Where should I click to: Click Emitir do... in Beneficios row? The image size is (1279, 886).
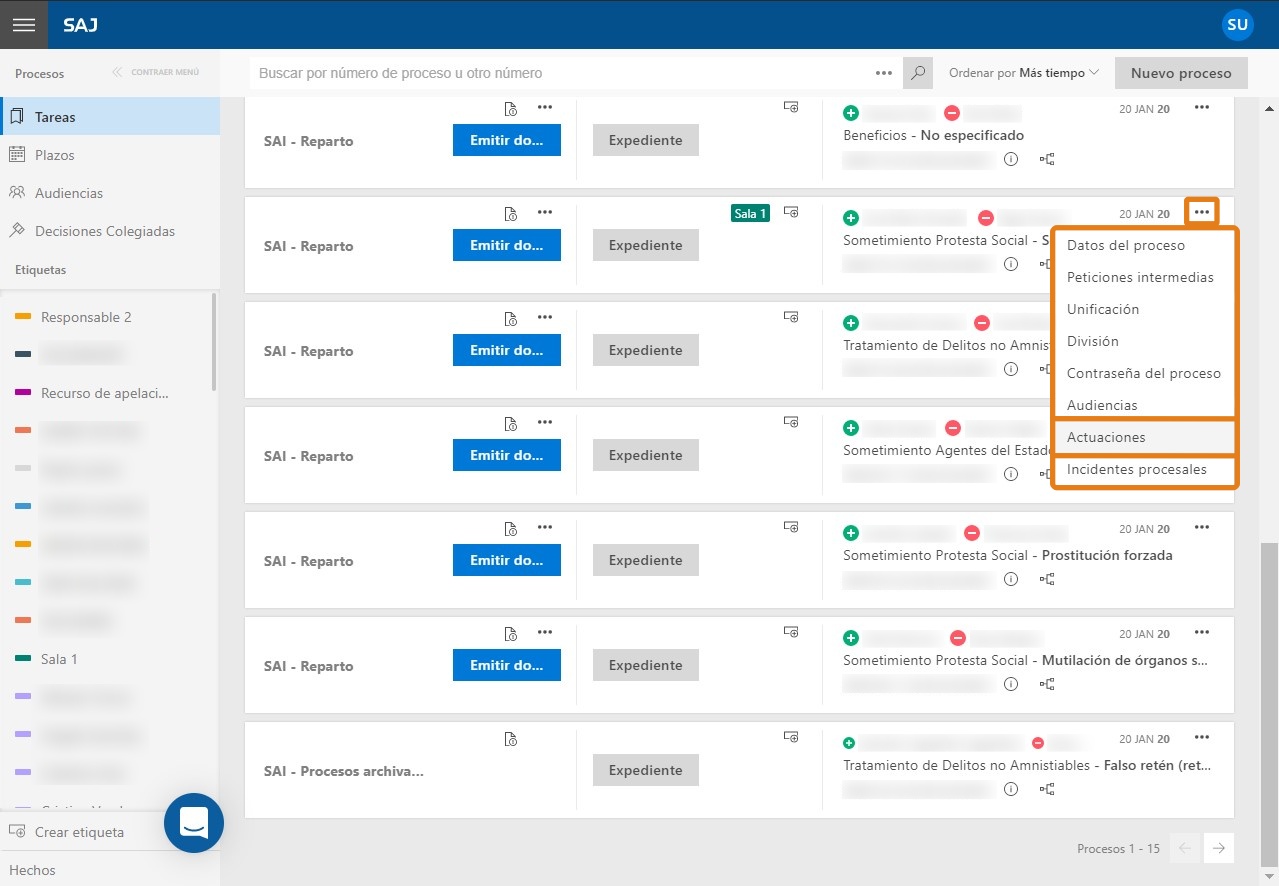(x=506, y=140)
